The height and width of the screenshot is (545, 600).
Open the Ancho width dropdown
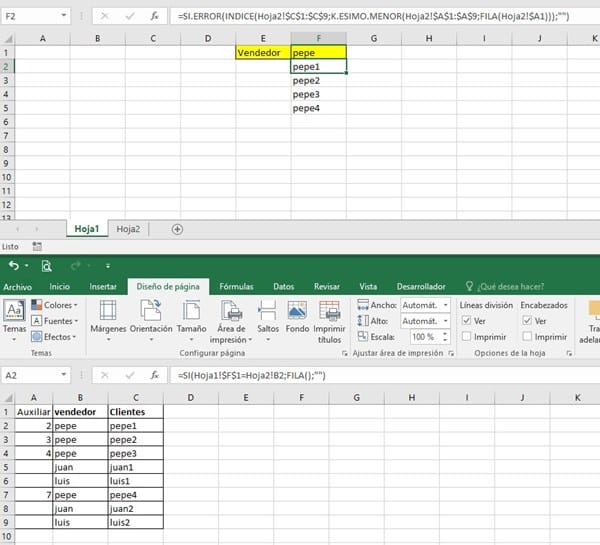(x=424, y=305)
